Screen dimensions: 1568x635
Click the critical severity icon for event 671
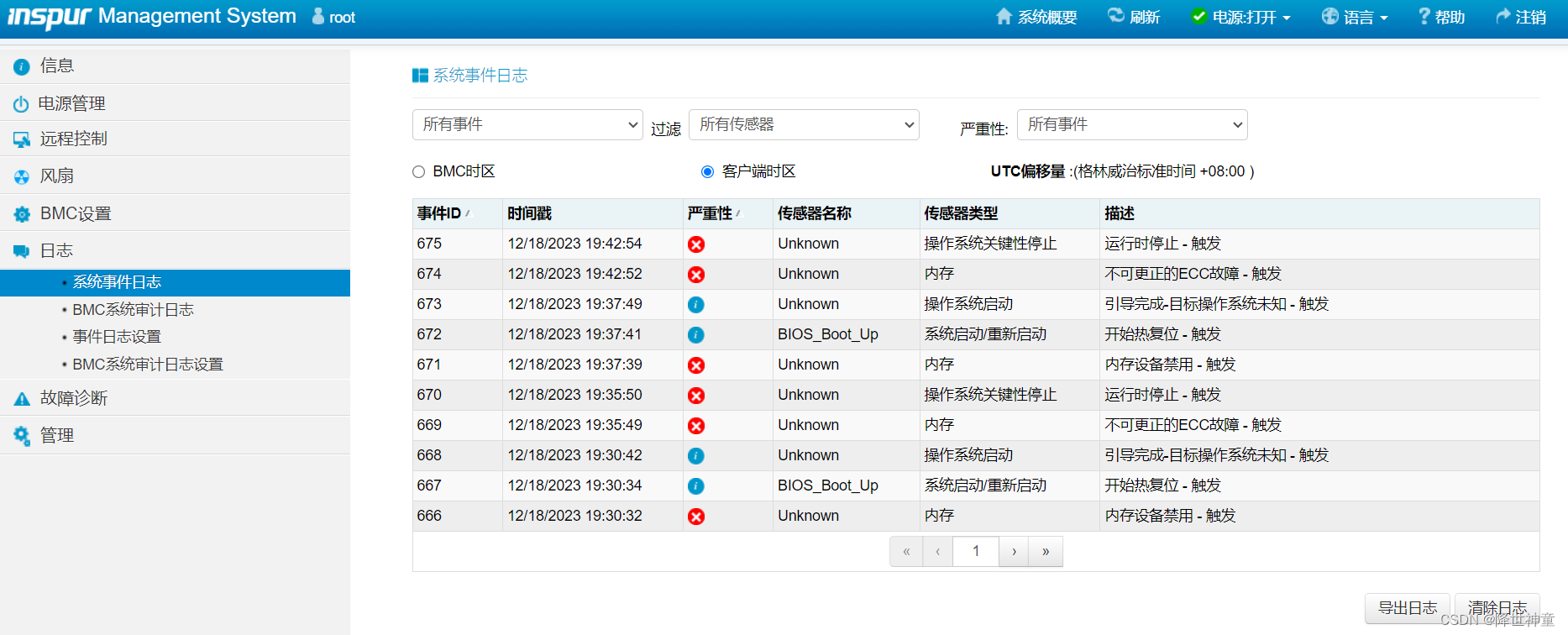[x=696, y=365]
